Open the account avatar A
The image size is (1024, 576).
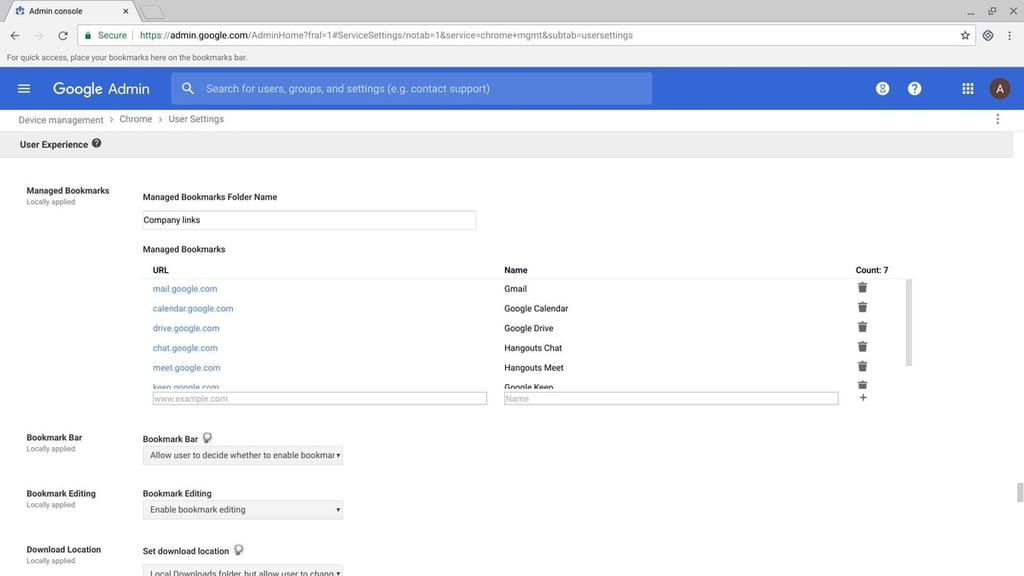pos(999,88)
